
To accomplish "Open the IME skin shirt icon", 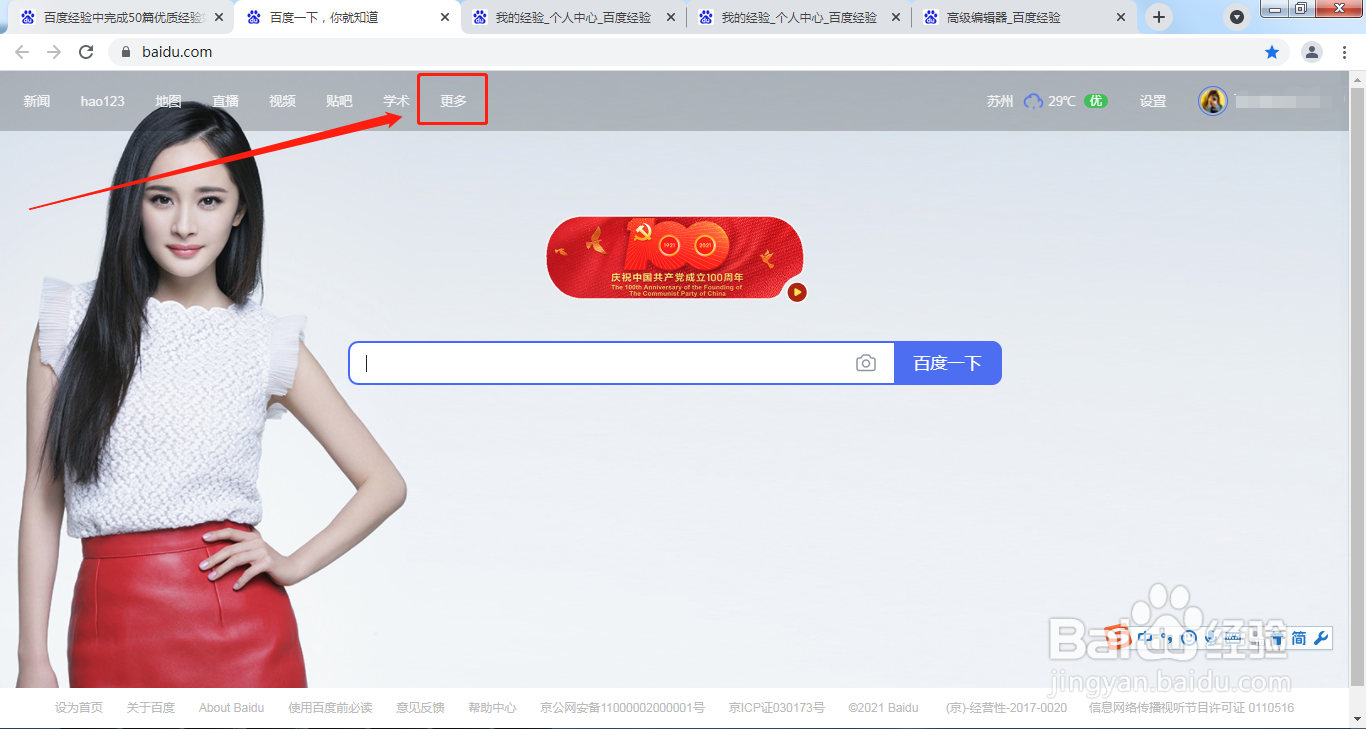I will coord(1278,638).
